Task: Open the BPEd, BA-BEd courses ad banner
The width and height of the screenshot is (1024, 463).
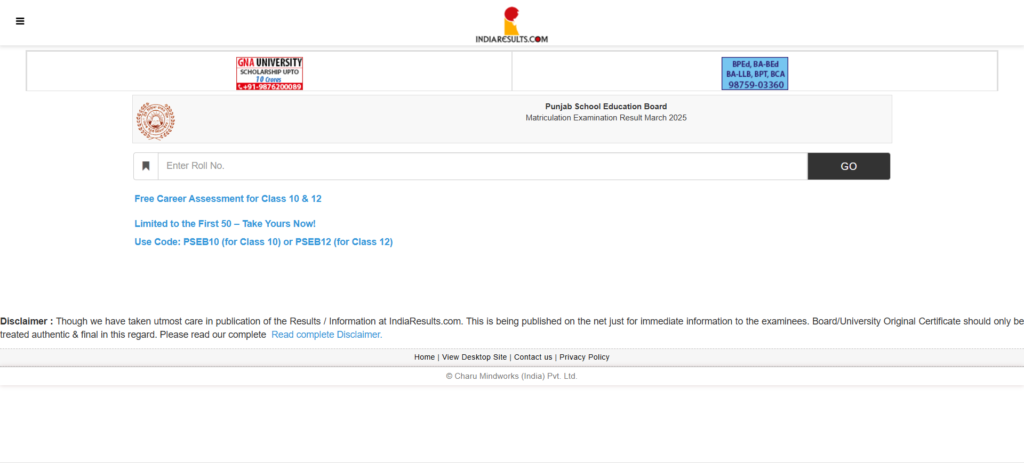Action: click(x=754, y=73)
